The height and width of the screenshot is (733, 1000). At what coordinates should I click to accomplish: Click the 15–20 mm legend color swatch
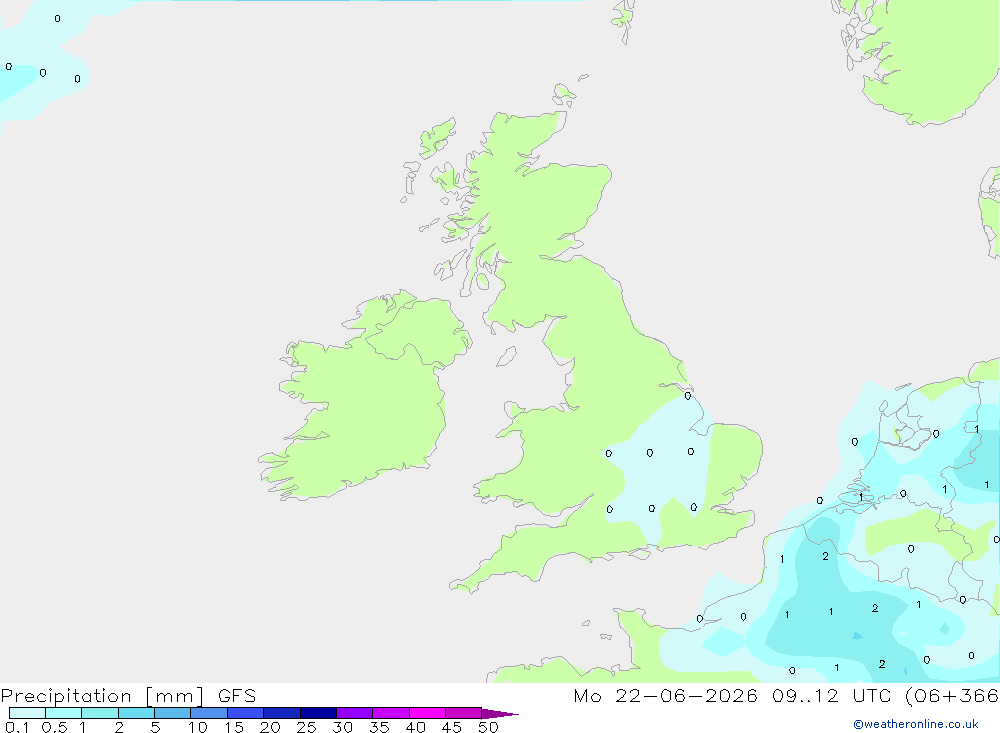245,713
